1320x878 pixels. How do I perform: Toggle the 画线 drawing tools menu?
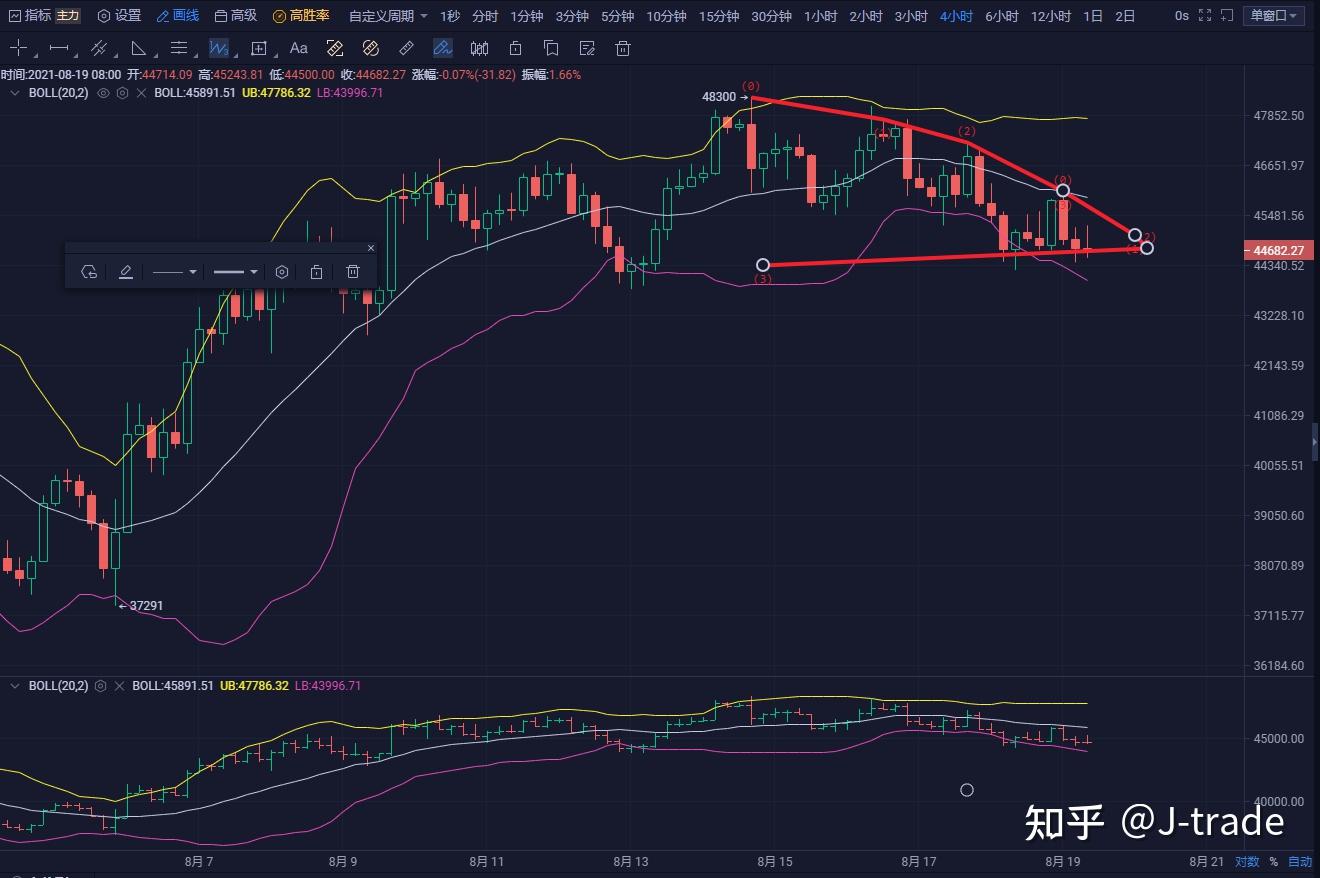click(178, 16)
